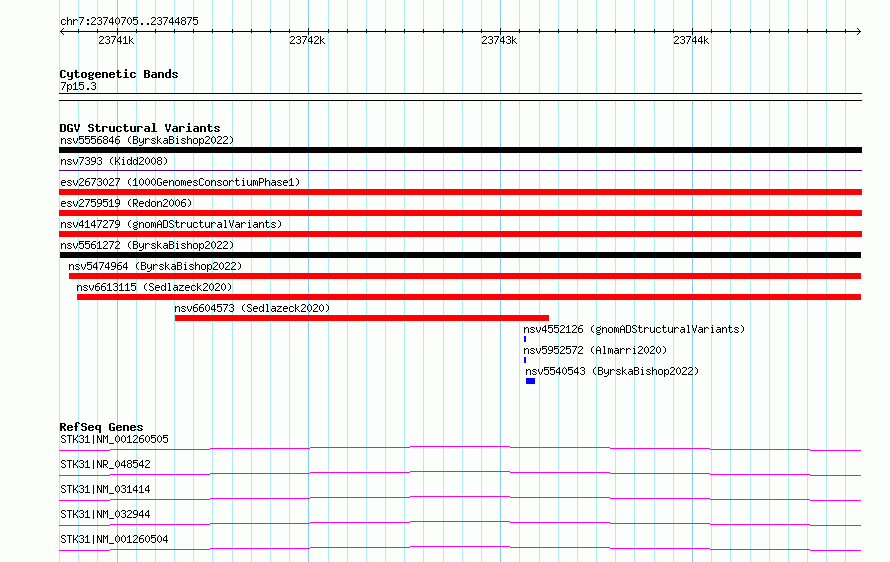Select the magenta line under STK31|NR_048542
Screen dimensions: 890x562
pyautogui.click(x=460, y=473)
